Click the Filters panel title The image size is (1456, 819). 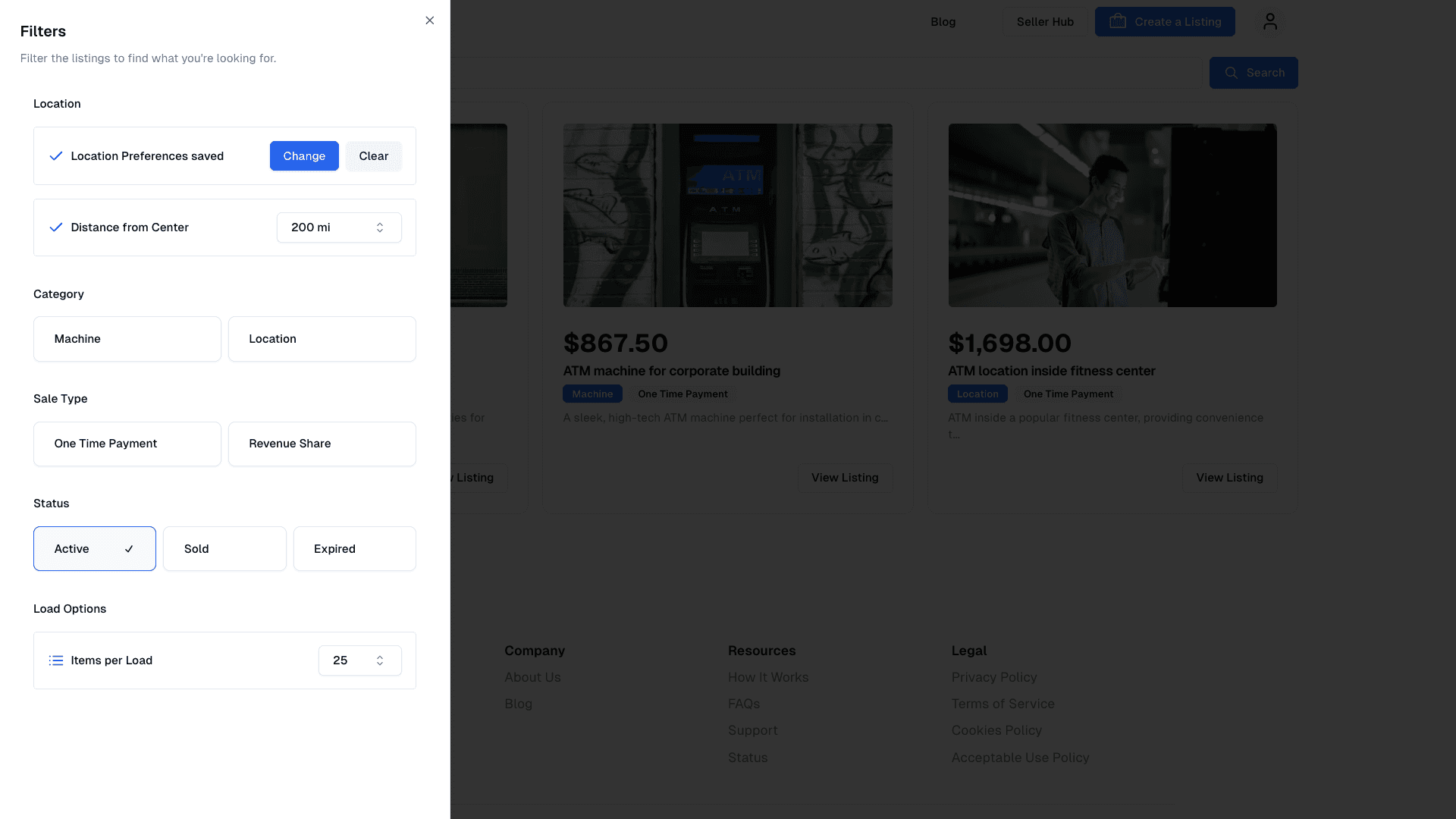(x=43, y=31)
